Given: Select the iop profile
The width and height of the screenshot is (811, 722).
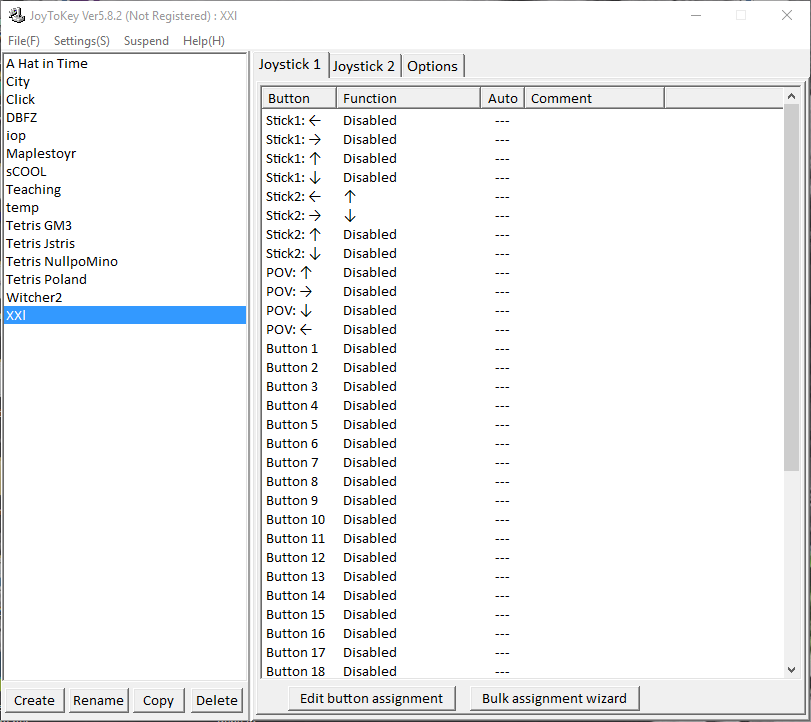Looking at the screenshot, I should point(125,136).
